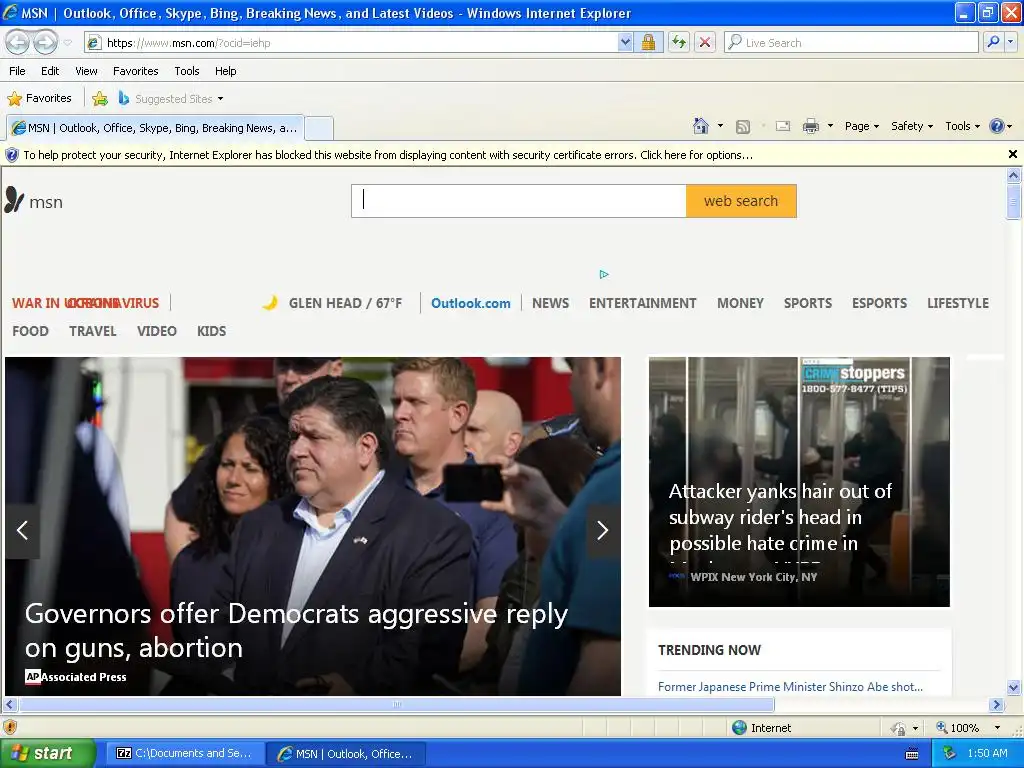Refresh the page with the green arrows icon

pyautogui.click(x=679, y=43)
